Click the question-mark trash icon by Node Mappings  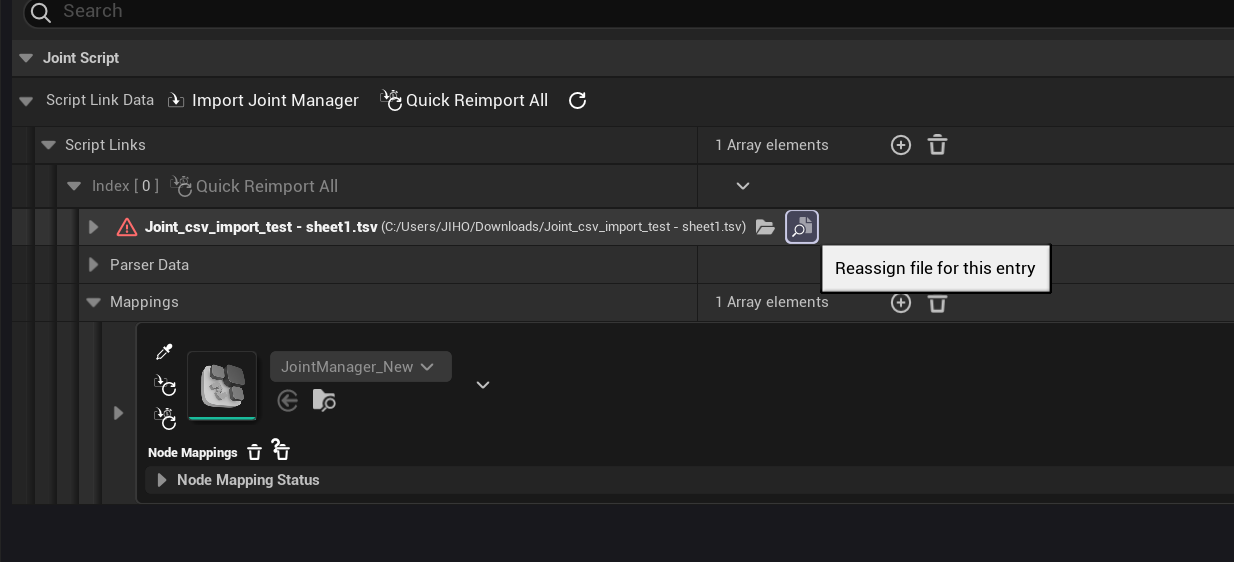pyautogui.click(x=281, y=452)
